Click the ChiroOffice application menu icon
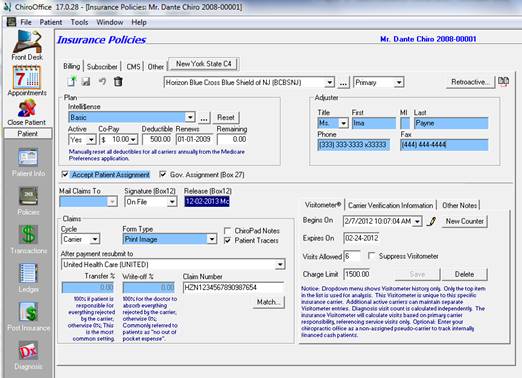522x378 pixels. tap(11, 22)
